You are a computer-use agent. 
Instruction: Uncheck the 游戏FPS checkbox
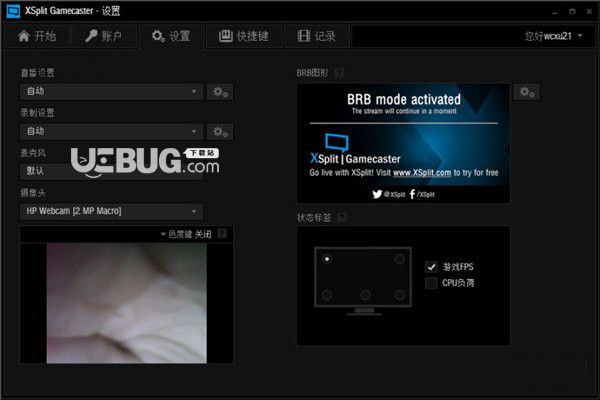[431, 267]
